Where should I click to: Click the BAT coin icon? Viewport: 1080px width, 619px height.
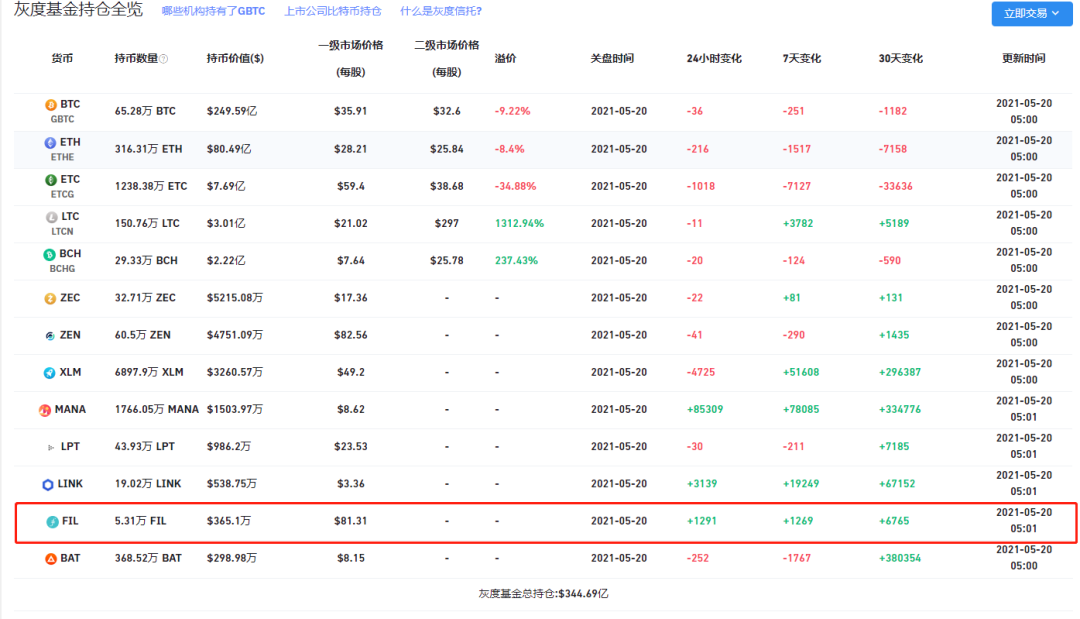[51, 559]
